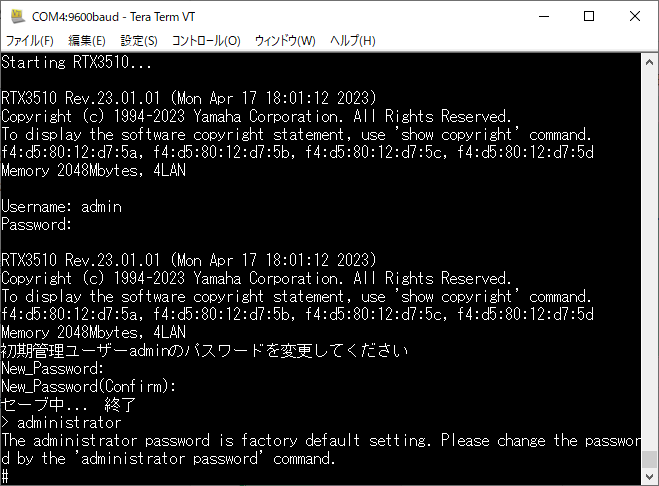Click the Tera Term icon in title bar
The width and height of the screenshot is (659, 486).
[x=16, y=16]
